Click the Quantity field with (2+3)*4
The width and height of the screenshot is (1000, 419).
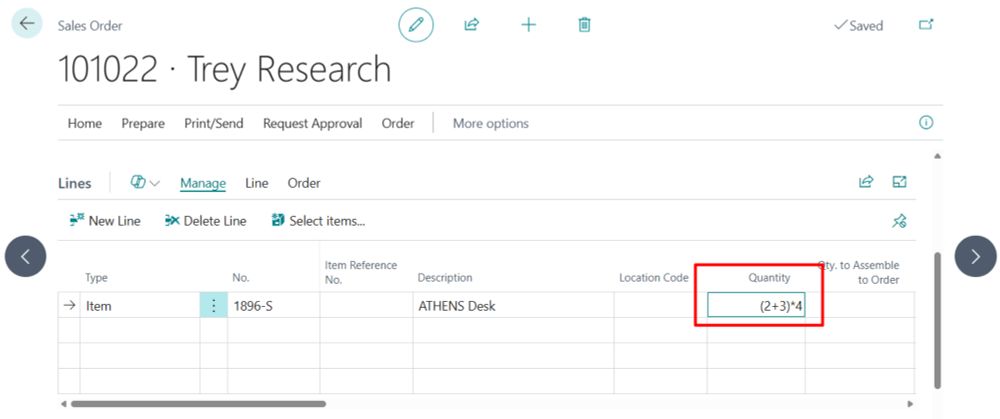click(756, 306)
